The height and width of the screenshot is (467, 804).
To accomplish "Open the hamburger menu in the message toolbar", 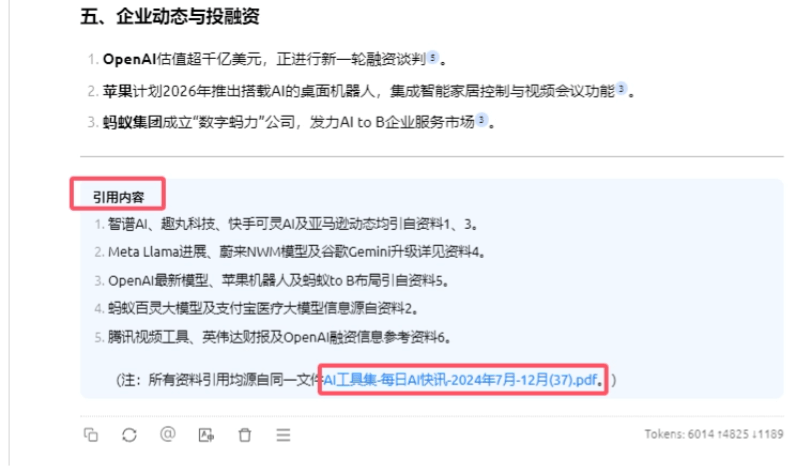I will 283,435.
